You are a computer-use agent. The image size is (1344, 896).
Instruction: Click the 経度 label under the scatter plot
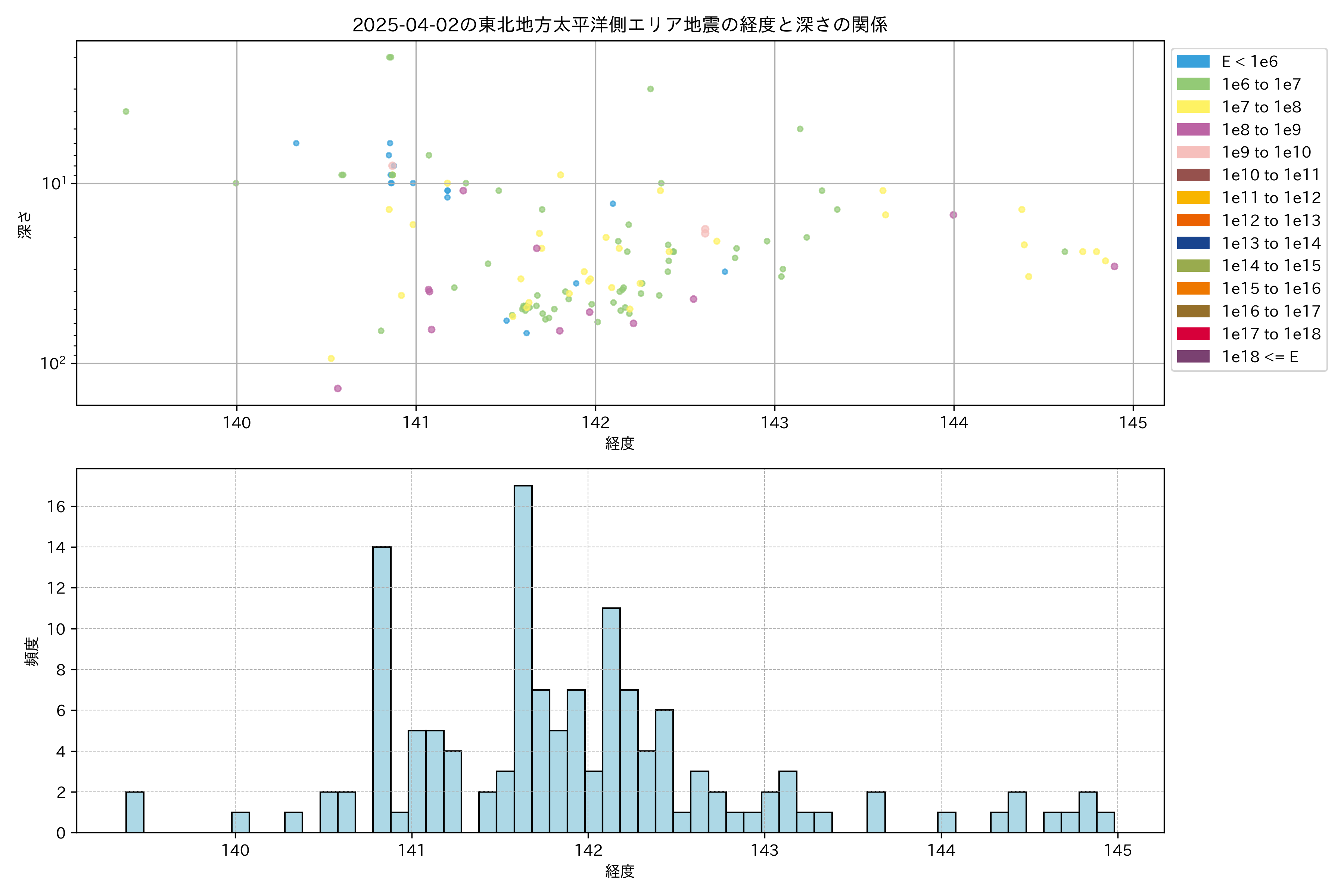coord(619,444)
